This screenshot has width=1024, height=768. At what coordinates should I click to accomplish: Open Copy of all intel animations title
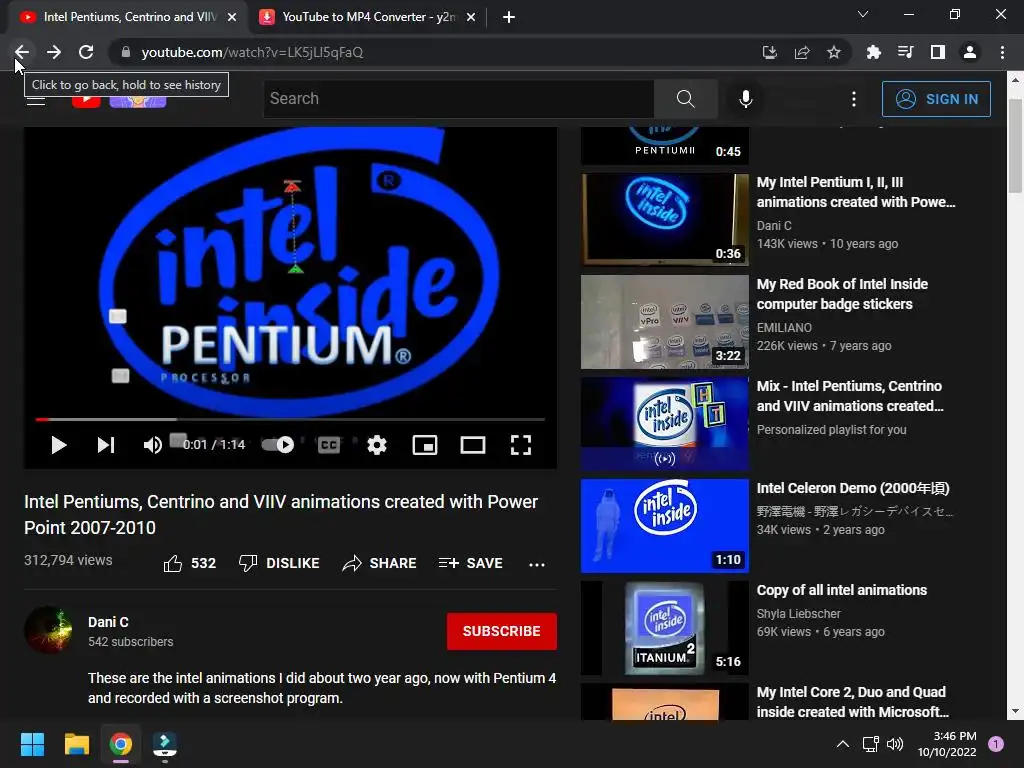842,590
